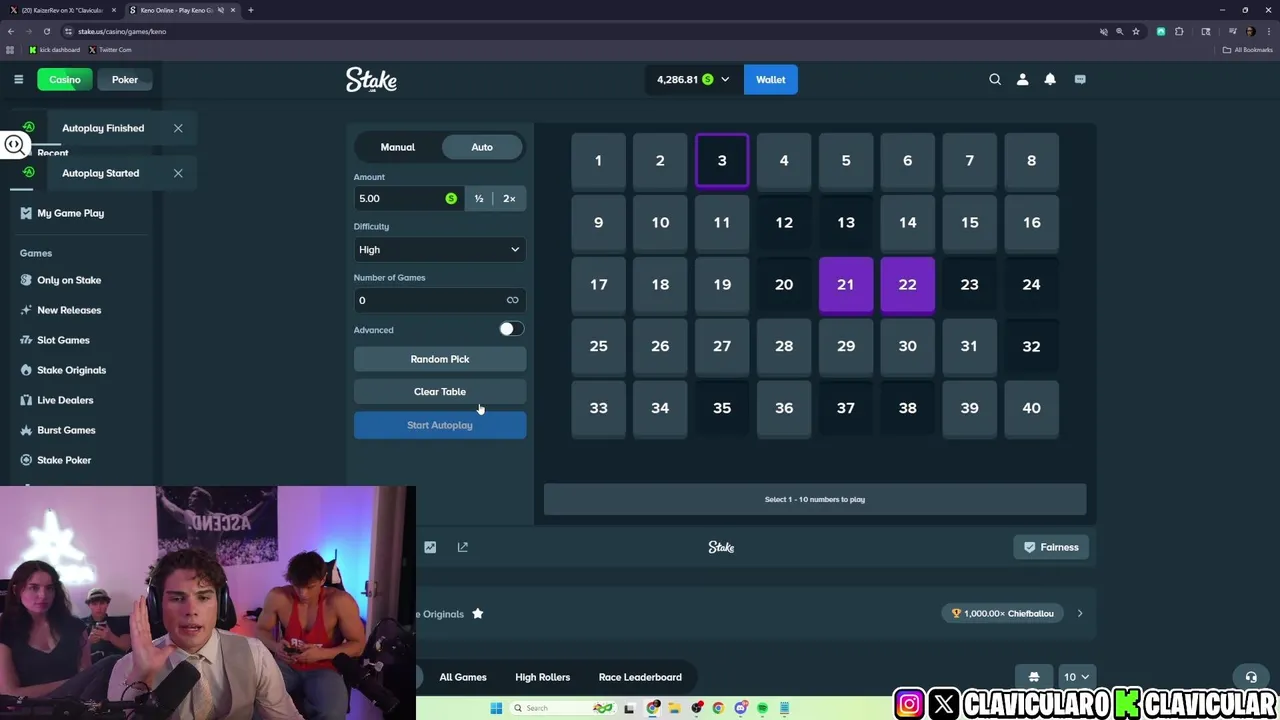
Task: Select keno number 17
Action: tap(598, 285)
